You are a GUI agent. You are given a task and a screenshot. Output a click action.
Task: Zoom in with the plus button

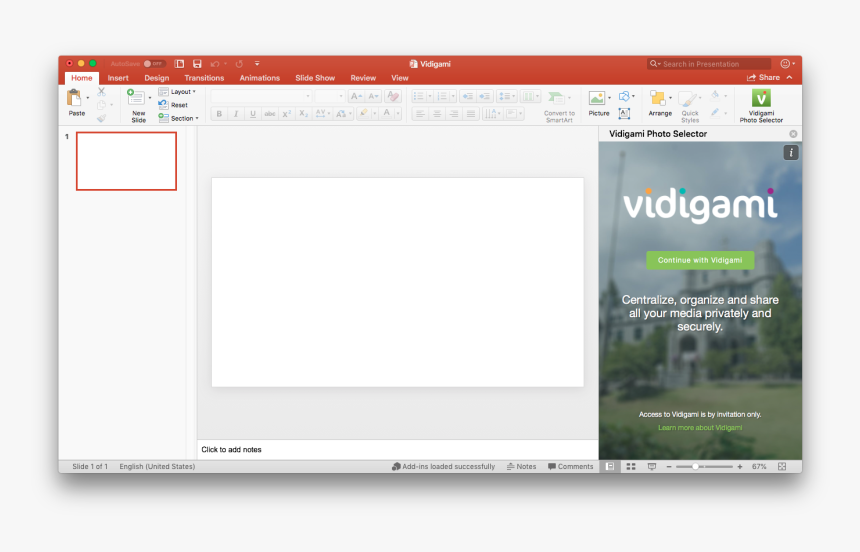[x=740, y=466]
